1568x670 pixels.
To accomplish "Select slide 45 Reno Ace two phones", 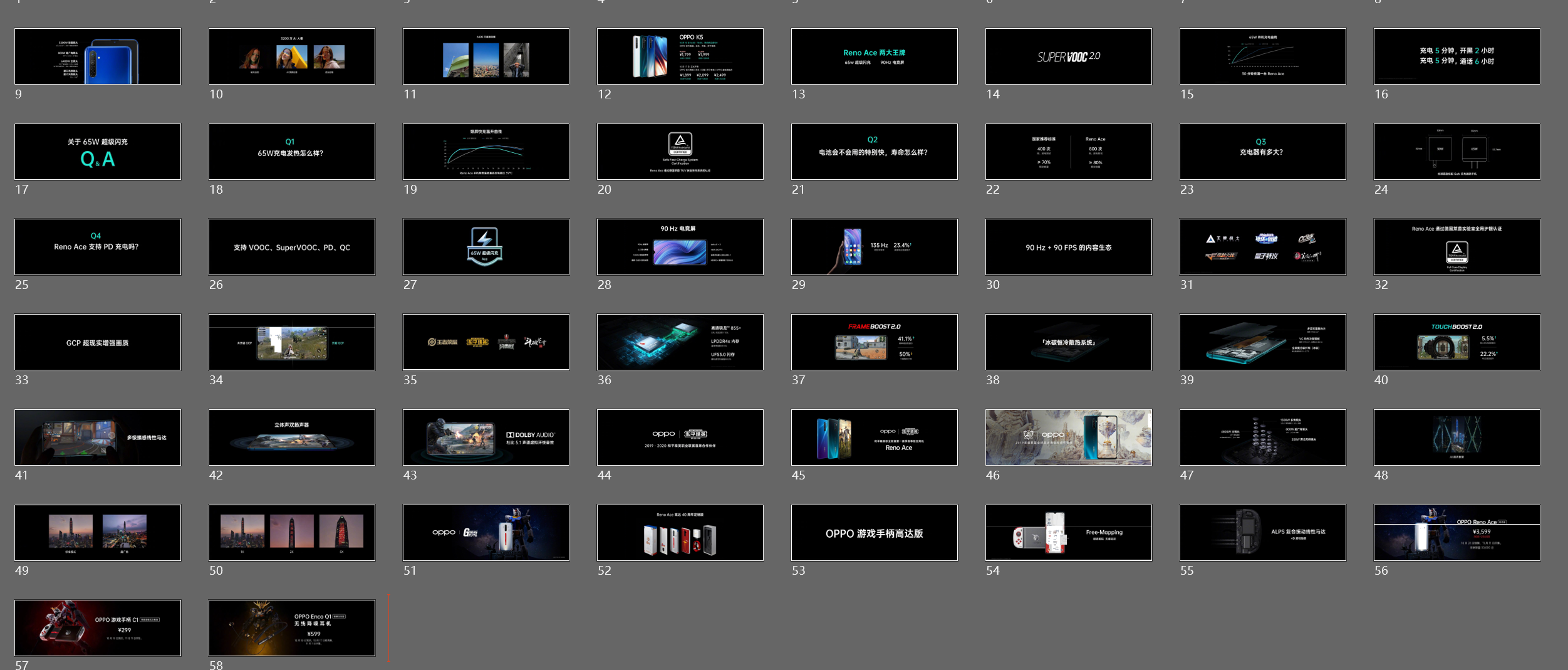I will [875, 437].
